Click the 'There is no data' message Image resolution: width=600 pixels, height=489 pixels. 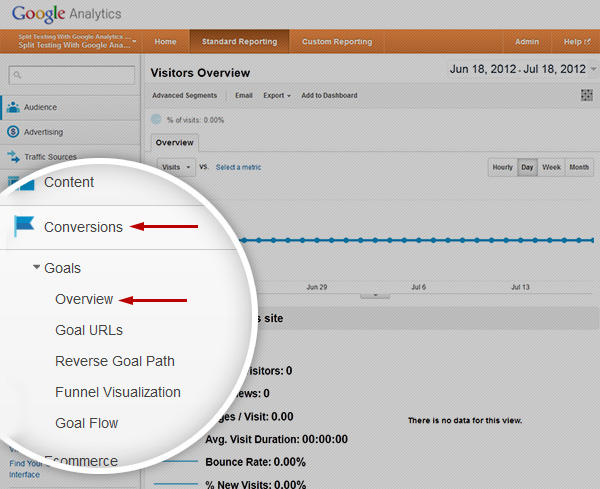[x=465, y=421]
